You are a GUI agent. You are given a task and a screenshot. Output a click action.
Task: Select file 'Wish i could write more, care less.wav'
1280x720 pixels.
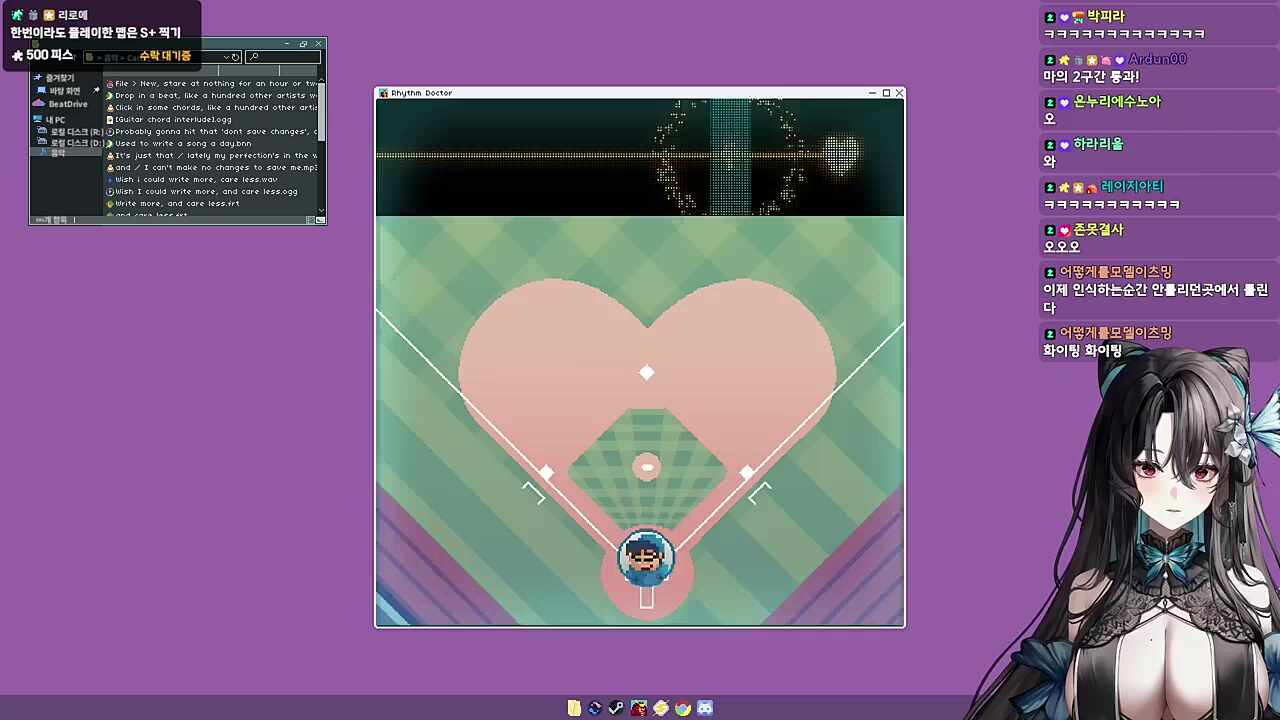(x=192, y=180)
